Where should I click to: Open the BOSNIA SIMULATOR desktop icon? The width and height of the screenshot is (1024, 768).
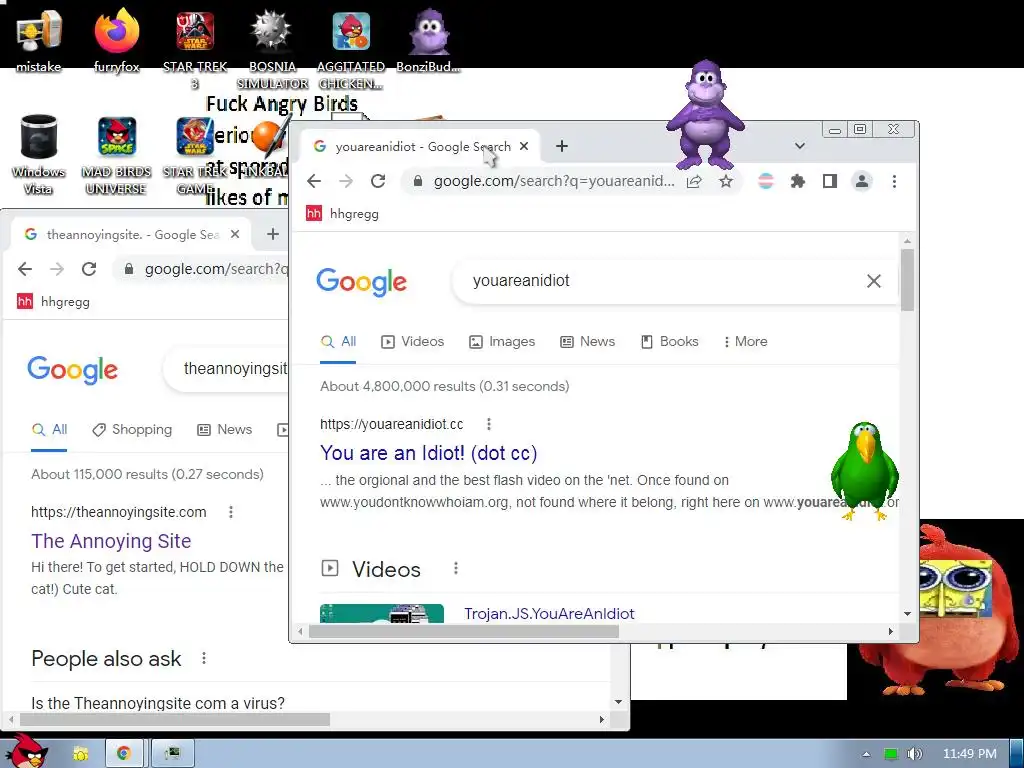click(272, 49)
